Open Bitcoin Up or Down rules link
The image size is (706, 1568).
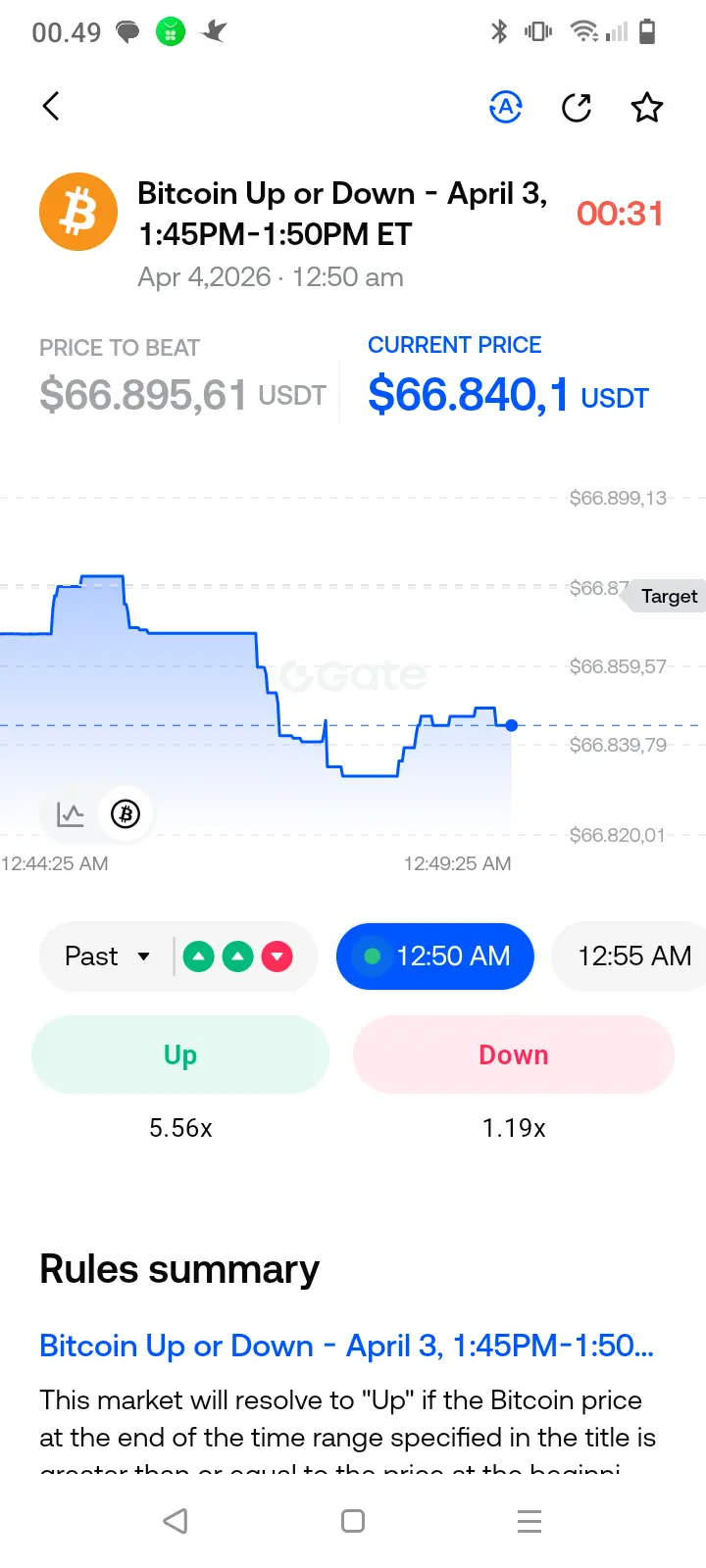point(346,1346)
